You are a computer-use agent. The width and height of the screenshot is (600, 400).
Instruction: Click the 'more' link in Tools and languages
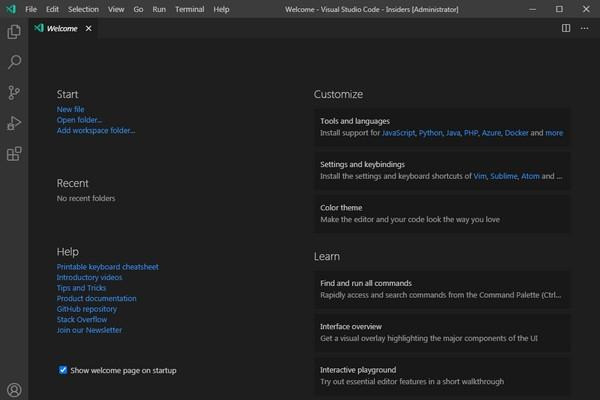554,133
